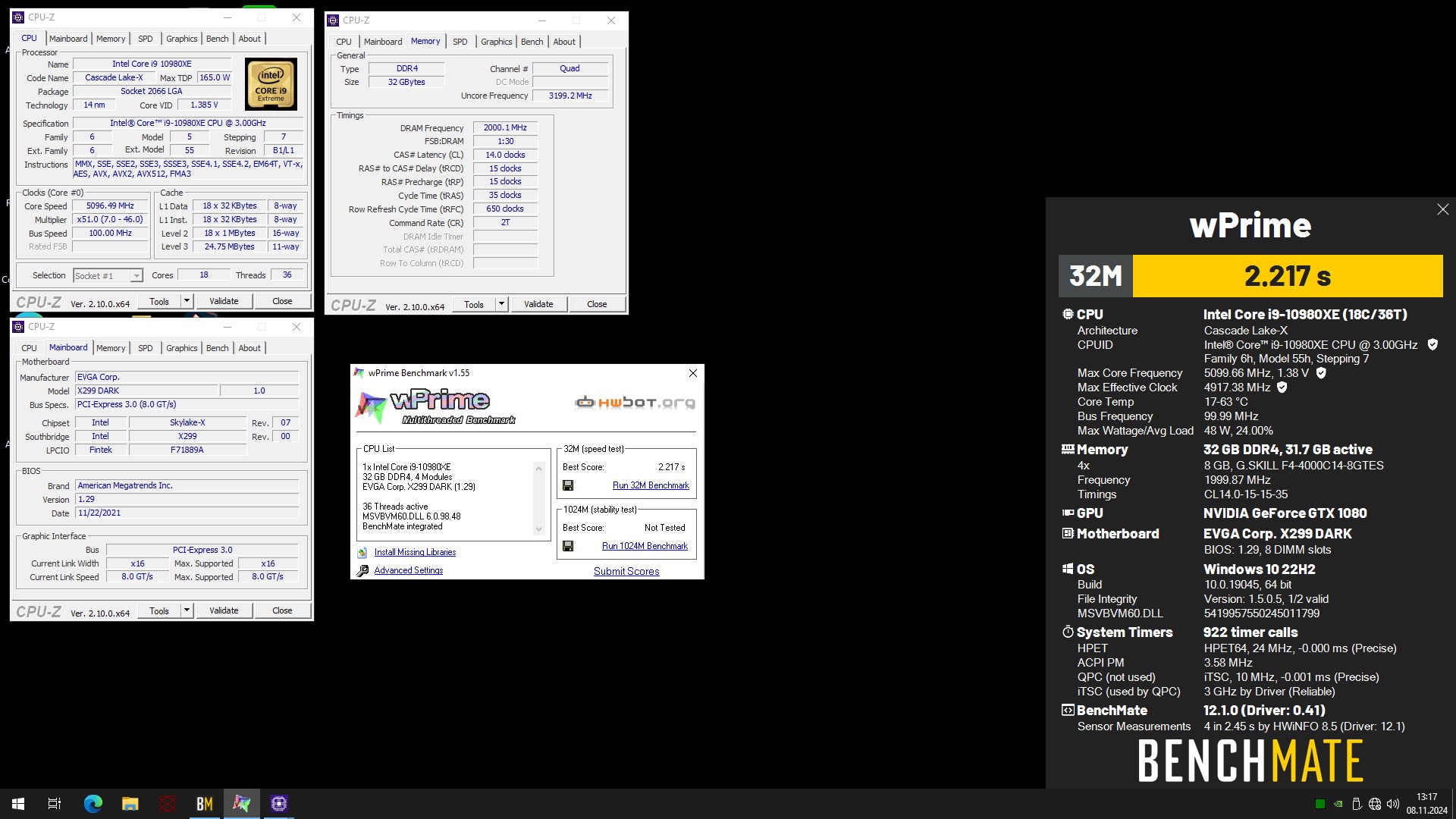Click Validate in the Processor CPU-Z window
1456x819 pixels.
point(224,301)
